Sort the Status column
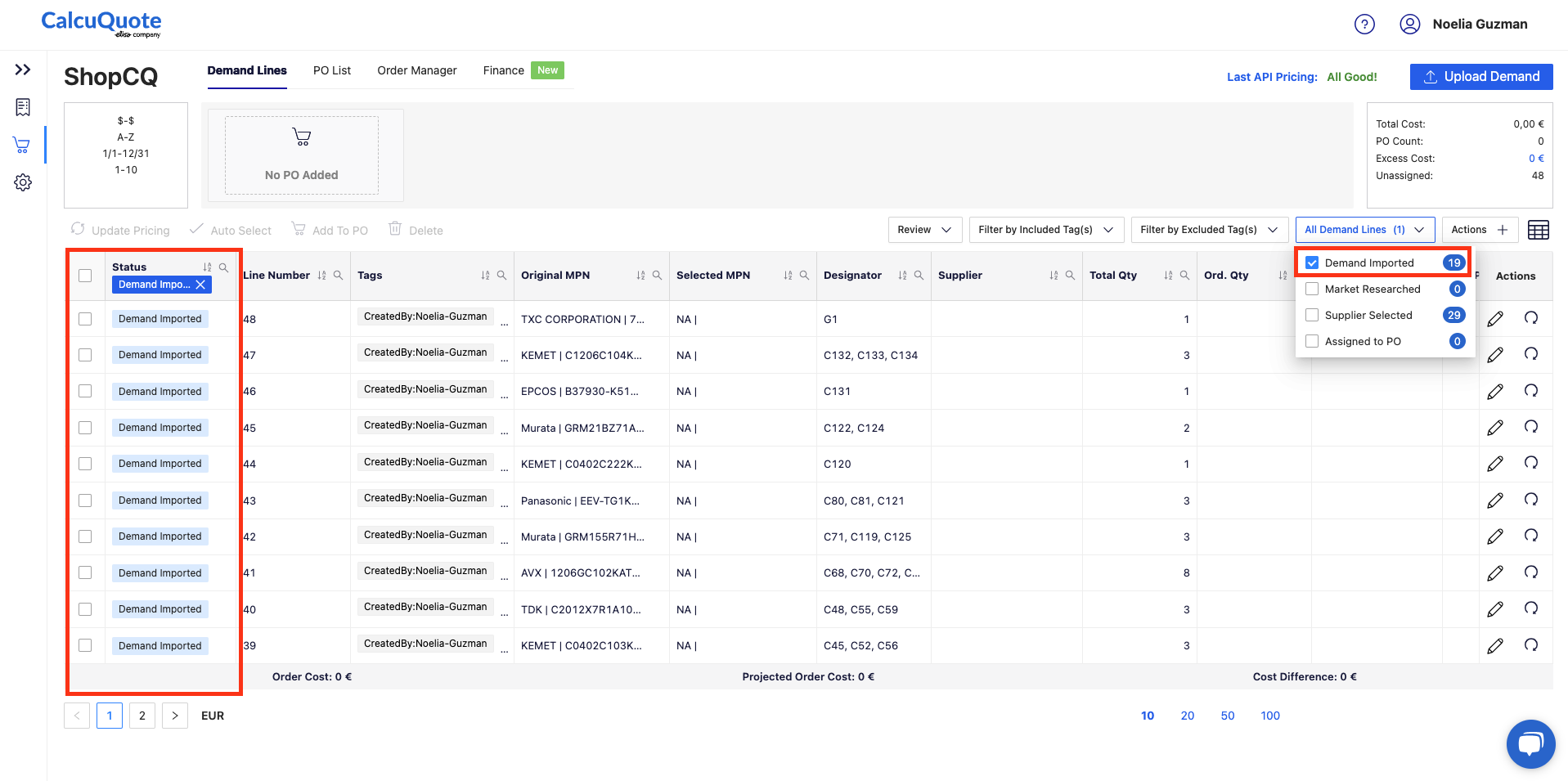Image resolution: width=1568 pixels, height=781 pixels. click(x=207, y=267)
